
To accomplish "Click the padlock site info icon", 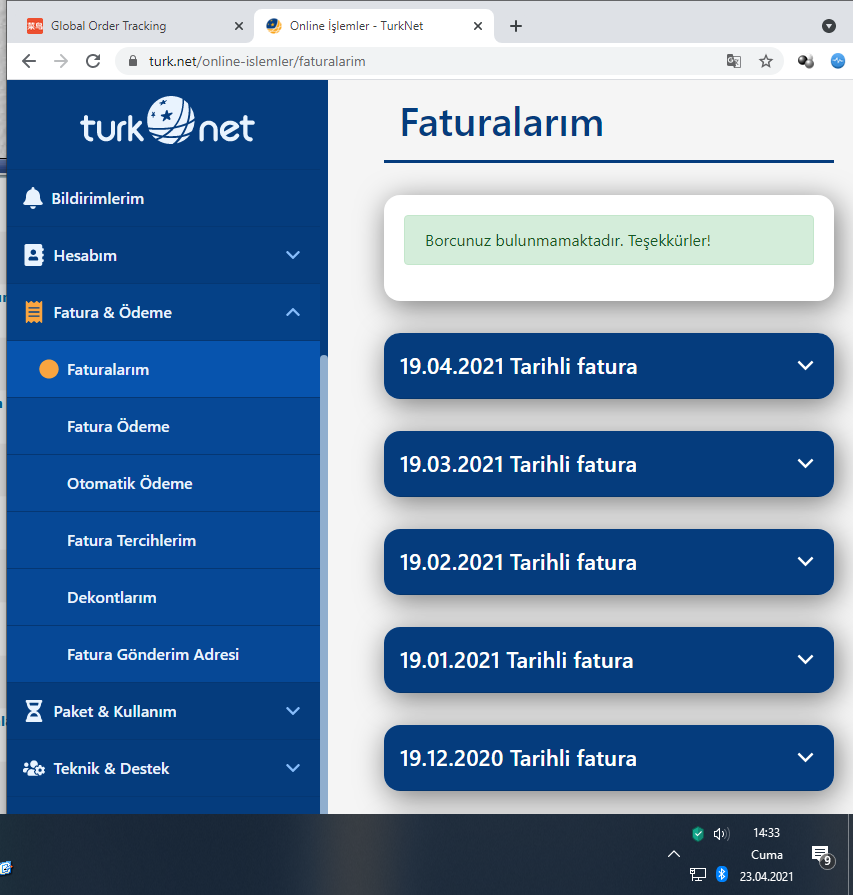I will tap(132, 61).
